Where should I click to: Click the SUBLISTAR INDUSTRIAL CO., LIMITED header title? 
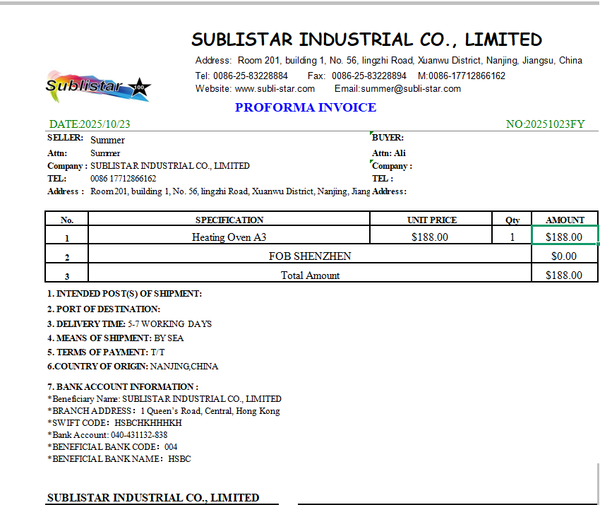366,40
